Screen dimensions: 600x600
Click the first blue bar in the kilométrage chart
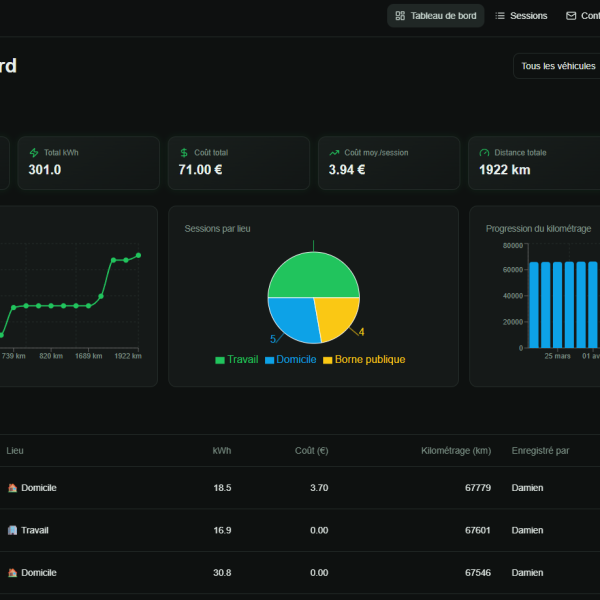534,305
